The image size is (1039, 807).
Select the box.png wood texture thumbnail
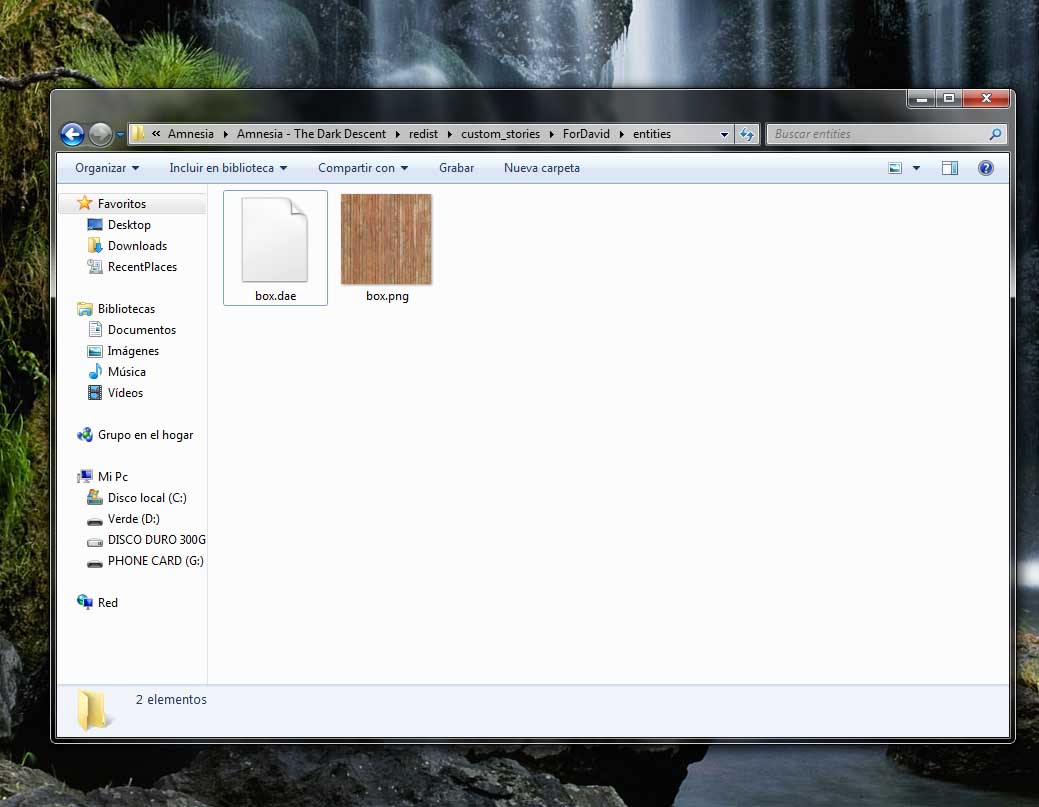tap(386, 240)
